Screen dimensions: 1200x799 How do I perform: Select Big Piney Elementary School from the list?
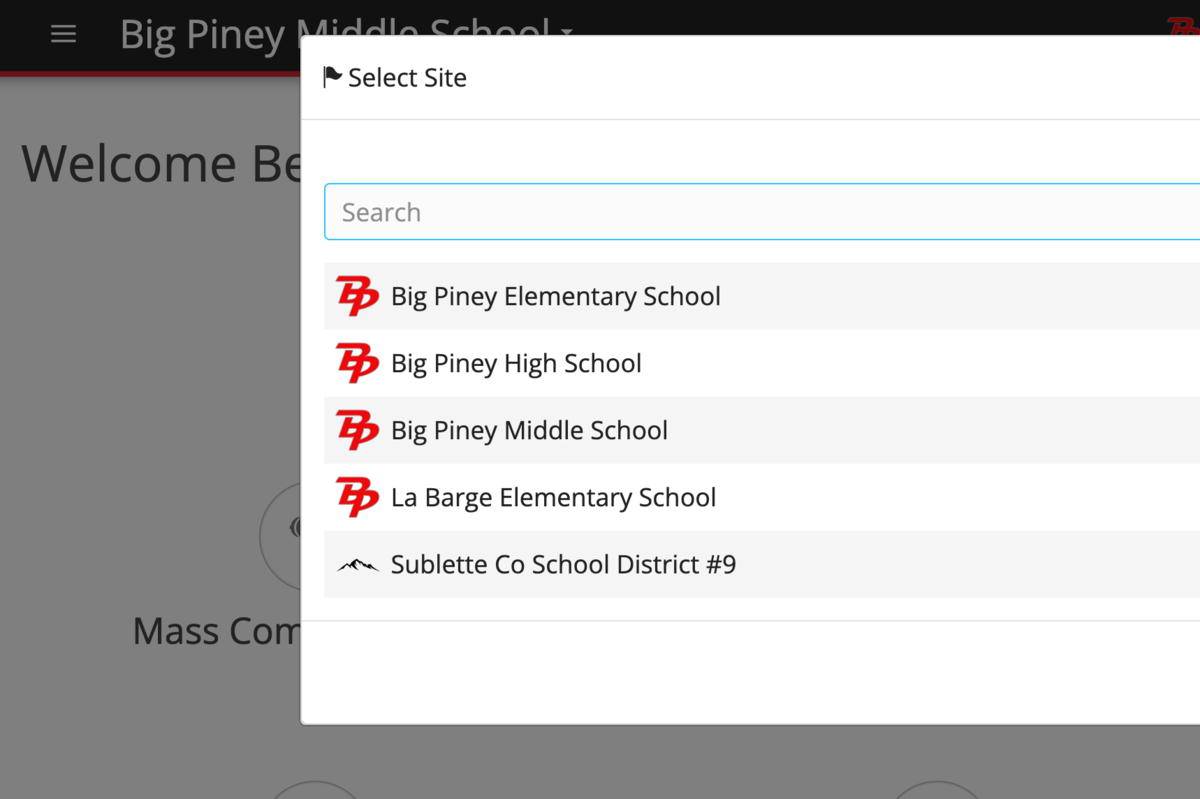coord(556,296)
